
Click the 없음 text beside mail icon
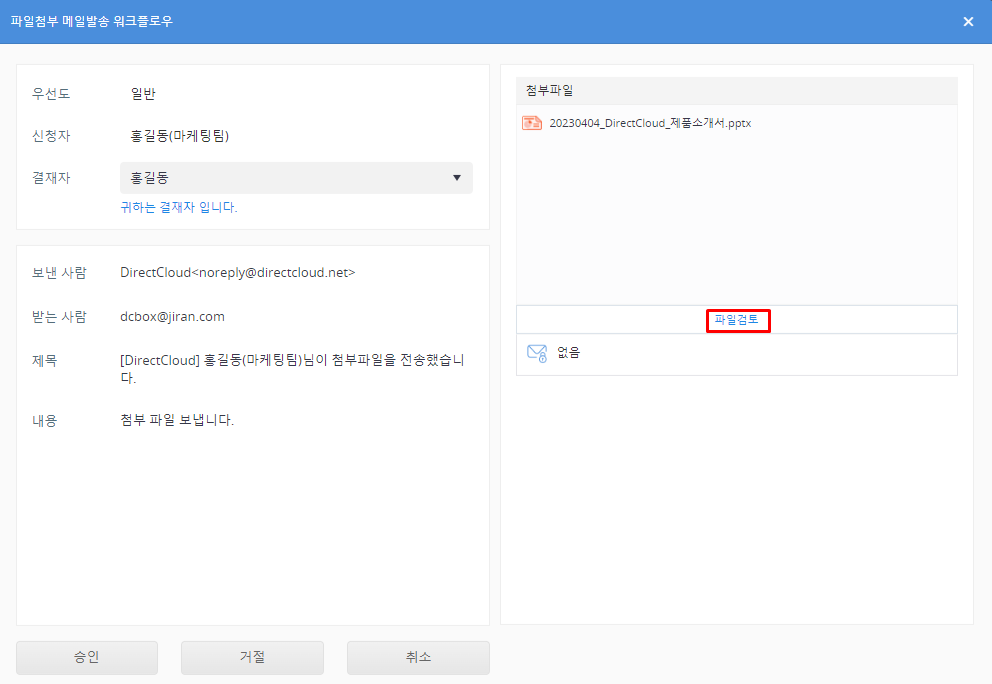[568, 352]
